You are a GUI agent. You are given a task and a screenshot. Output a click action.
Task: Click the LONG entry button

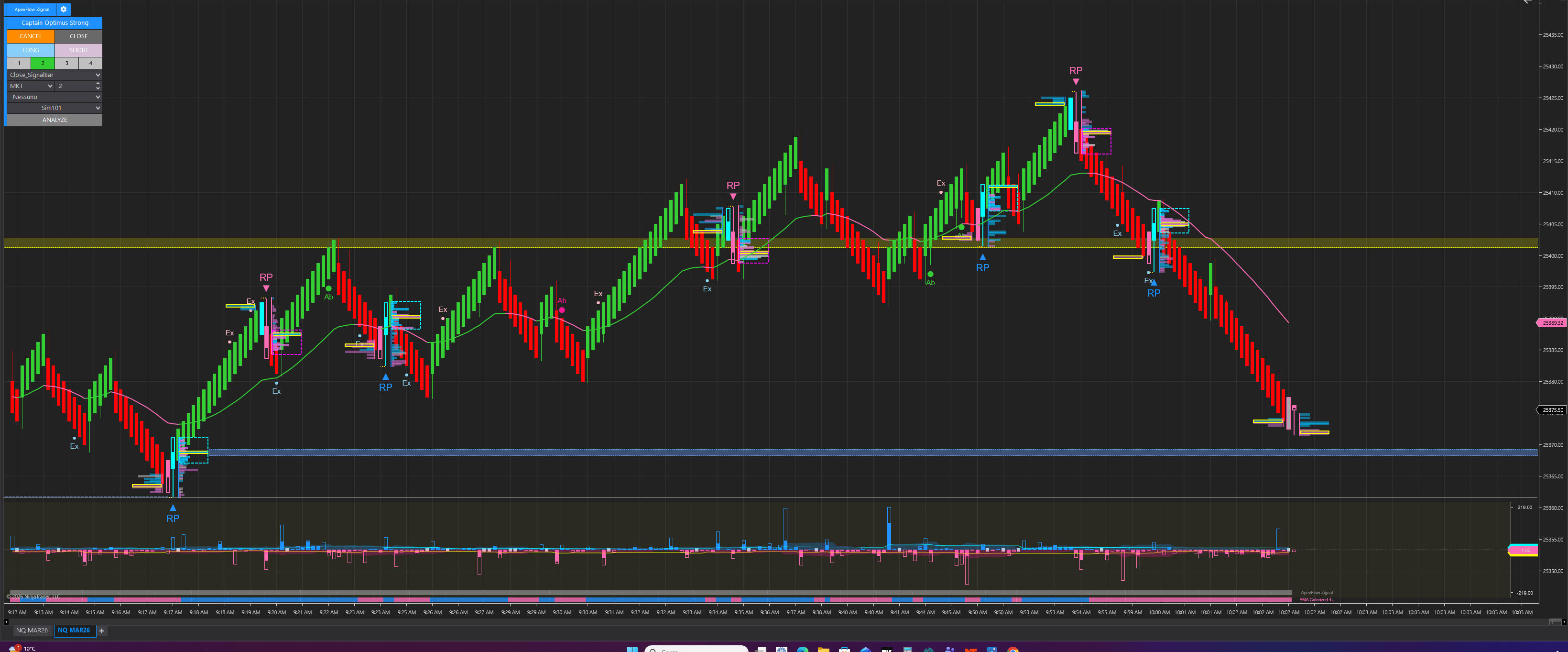31,50
